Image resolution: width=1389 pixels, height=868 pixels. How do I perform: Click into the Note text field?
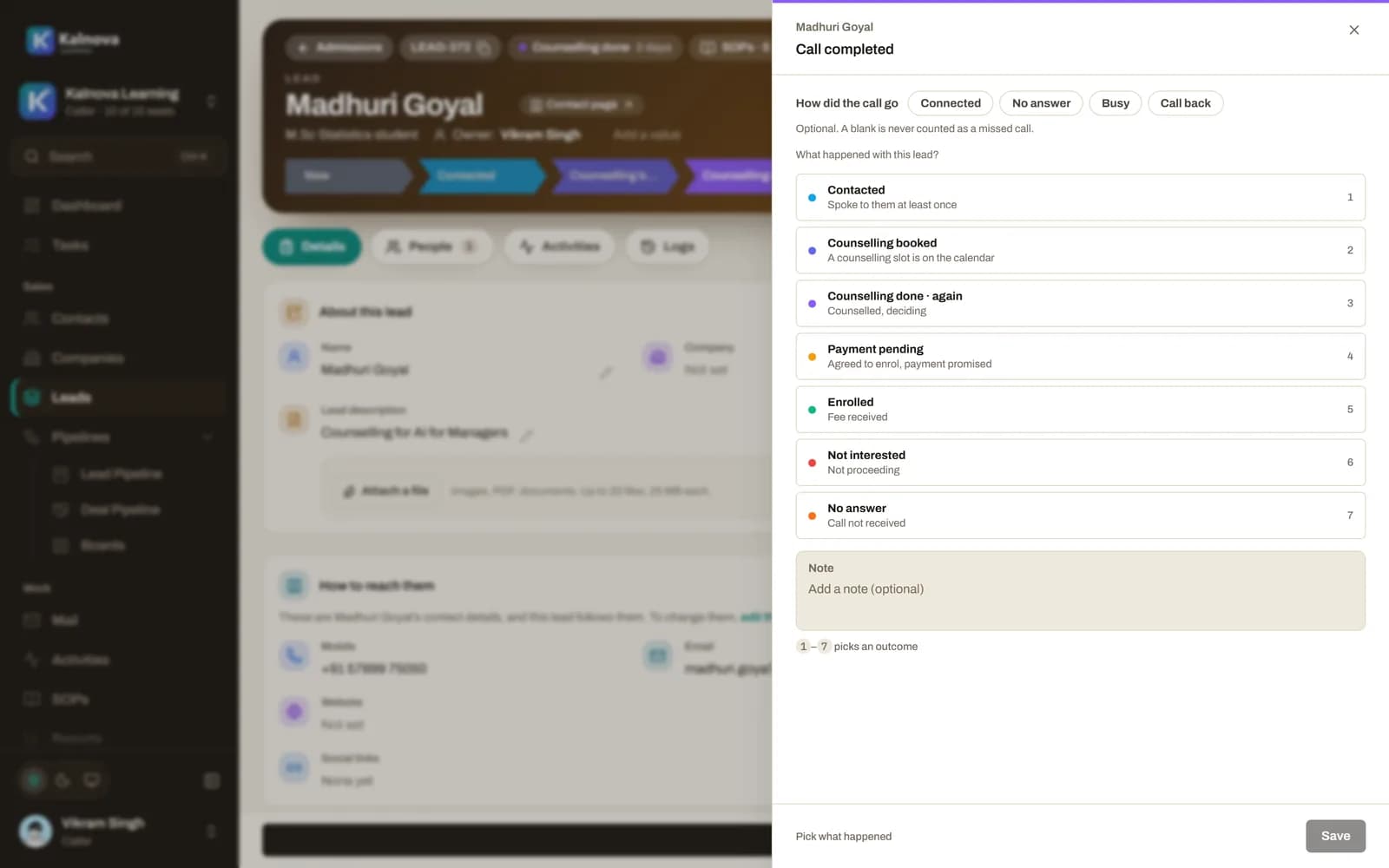(1080, 590)
